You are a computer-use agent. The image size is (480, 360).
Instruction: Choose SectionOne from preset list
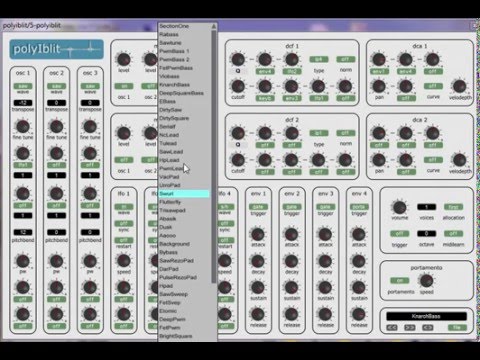point(174,26)
